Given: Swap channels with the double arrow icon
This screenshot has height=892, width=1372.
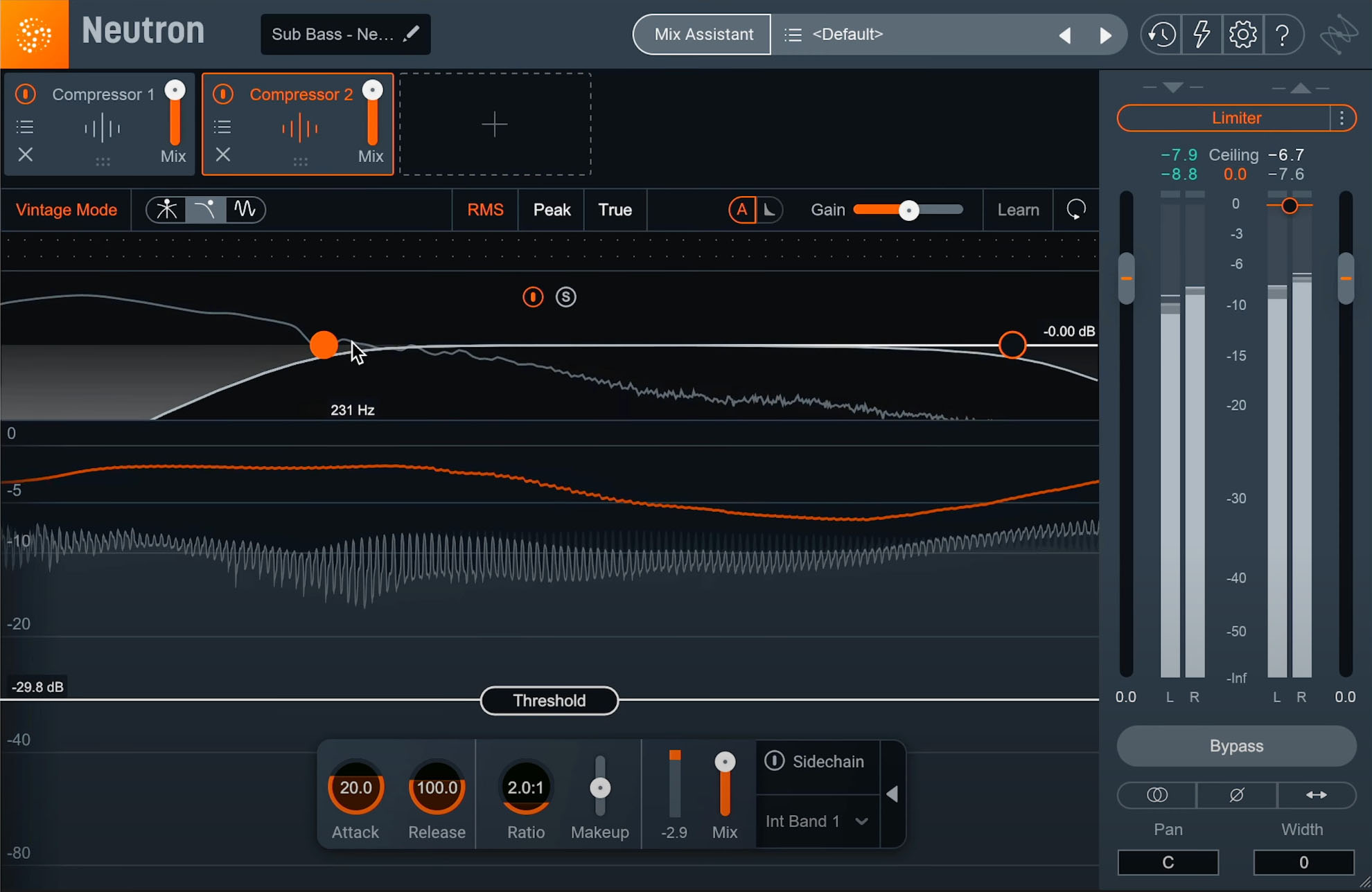Looking at the screenshot, I should pyautogui.click(x=1317, y=795).
